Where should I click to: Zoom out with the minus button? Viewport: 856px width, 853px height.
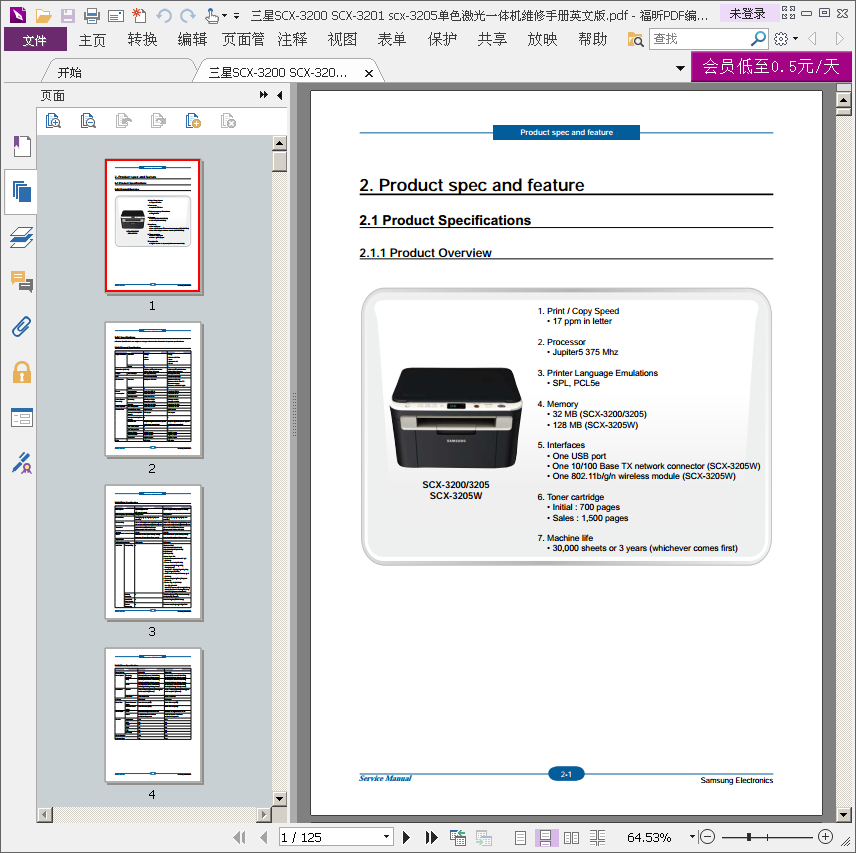click(x=707, y=837)
